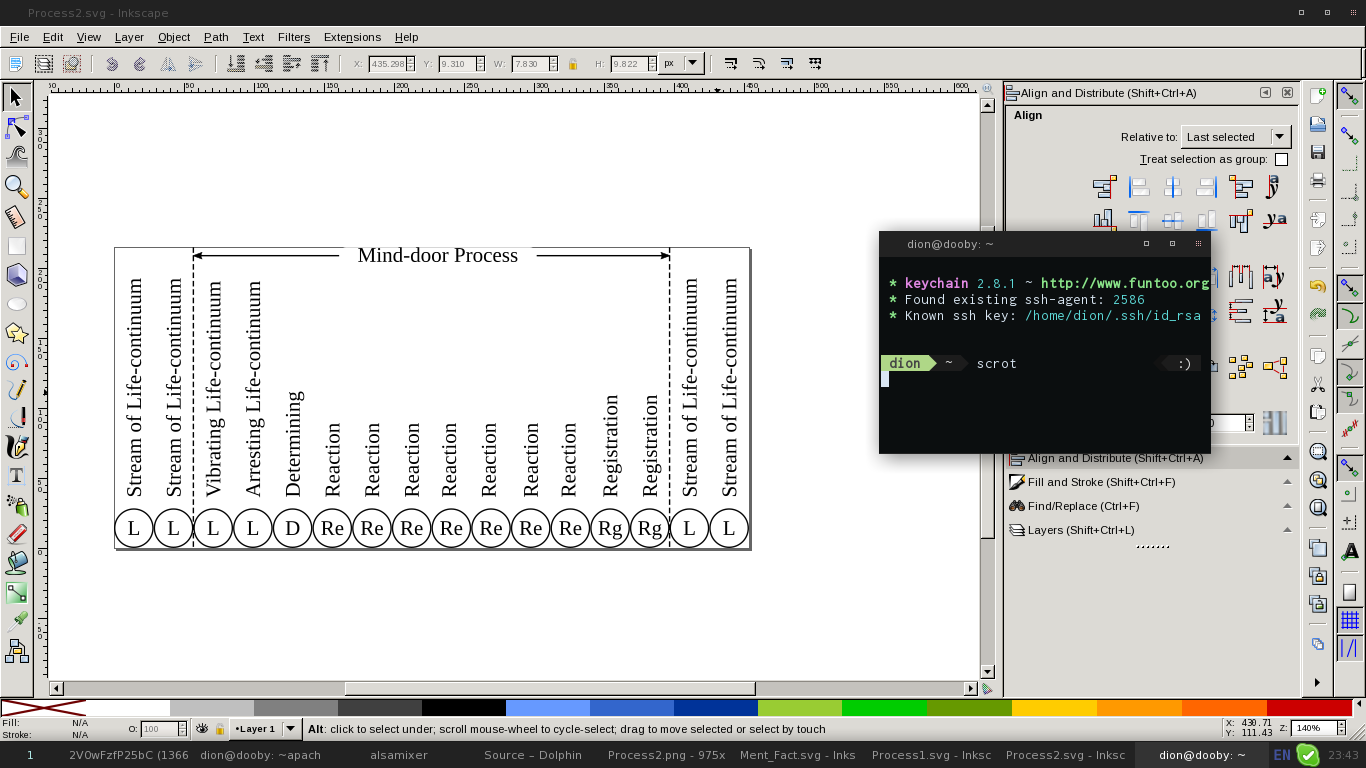Pick the red color swatch in palette
Viewport: 1366px width, 768px height.
pos(1309,708)
